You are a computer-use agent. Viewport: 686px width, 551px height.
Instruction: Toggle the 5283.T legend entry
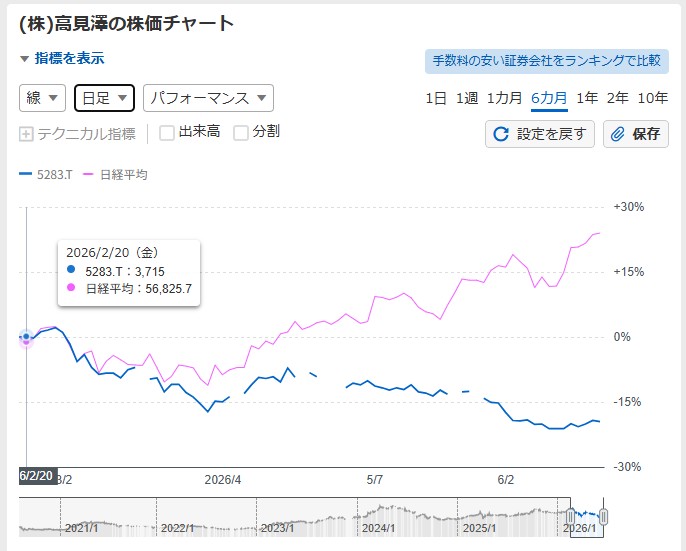coord(46,175)
